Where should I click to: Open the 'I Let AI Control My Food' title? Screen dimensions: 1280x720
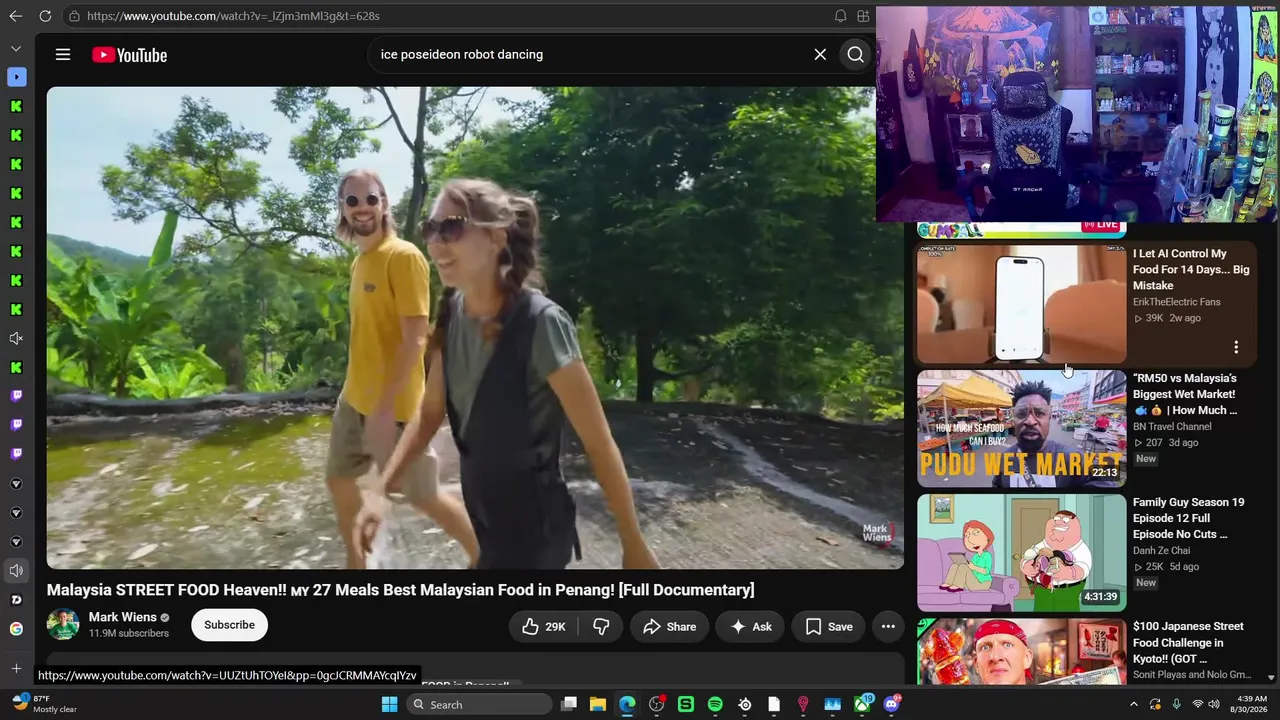pyautogui.click(x=1191, y=270)
